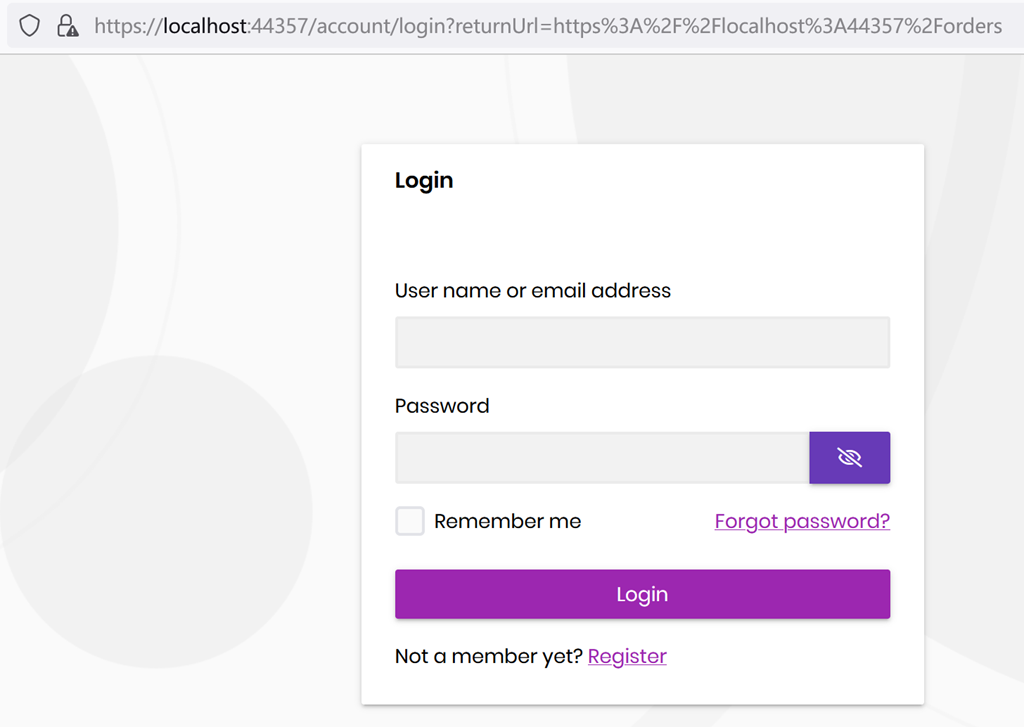Show password using the crossed-eye button
This screenshot has height=727, width=1024.
[x=849, y=458]
